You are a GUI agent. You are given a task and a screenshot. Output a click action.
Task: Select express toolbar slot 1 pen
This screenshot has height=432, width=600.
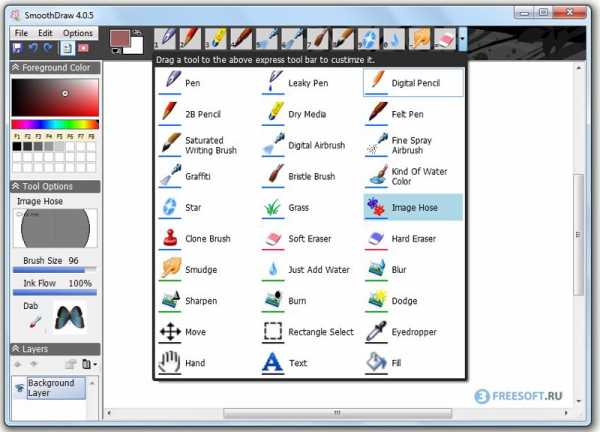[x=165, y=39]
